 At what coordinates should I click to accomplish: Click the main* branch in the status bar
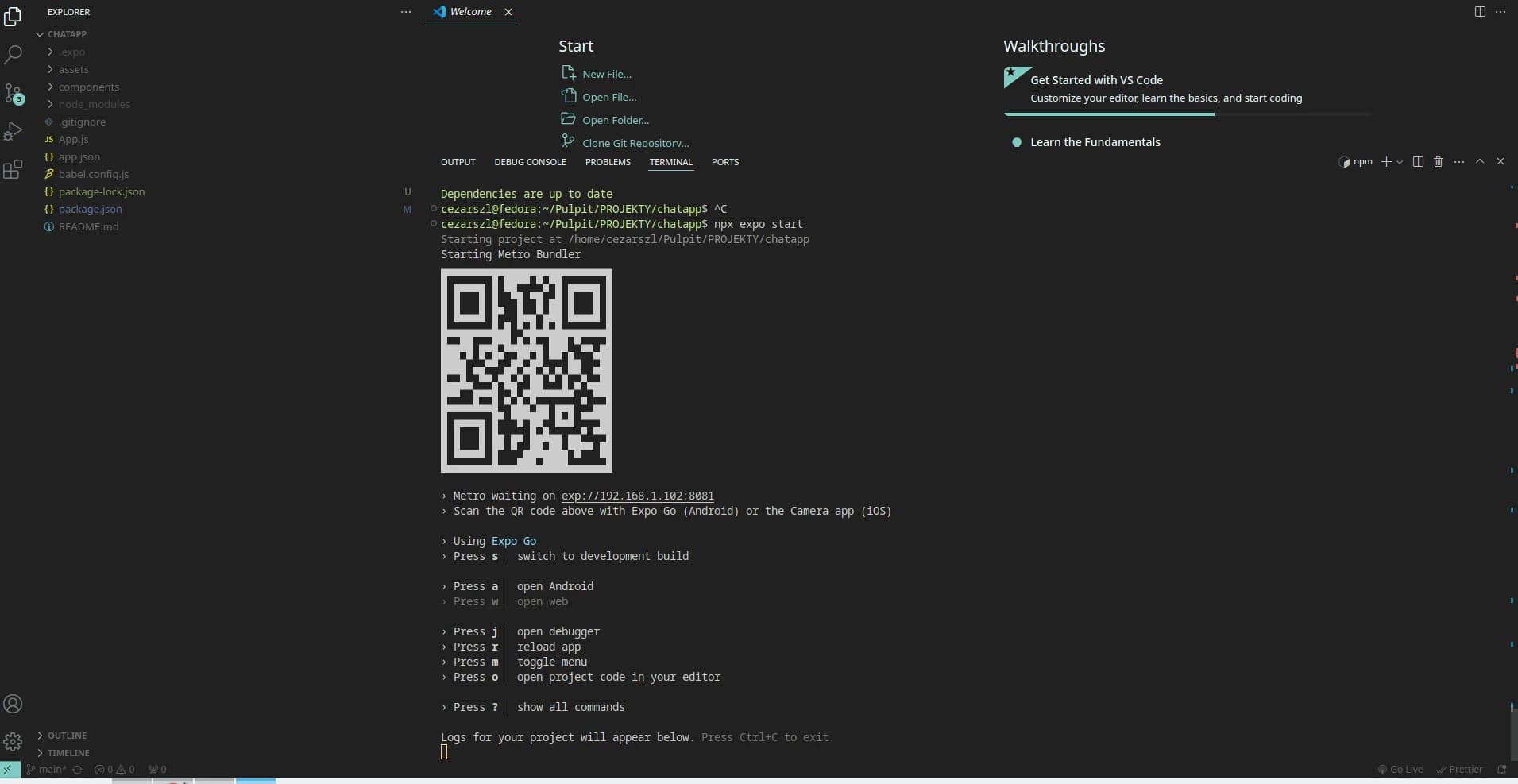coord(47,769)
